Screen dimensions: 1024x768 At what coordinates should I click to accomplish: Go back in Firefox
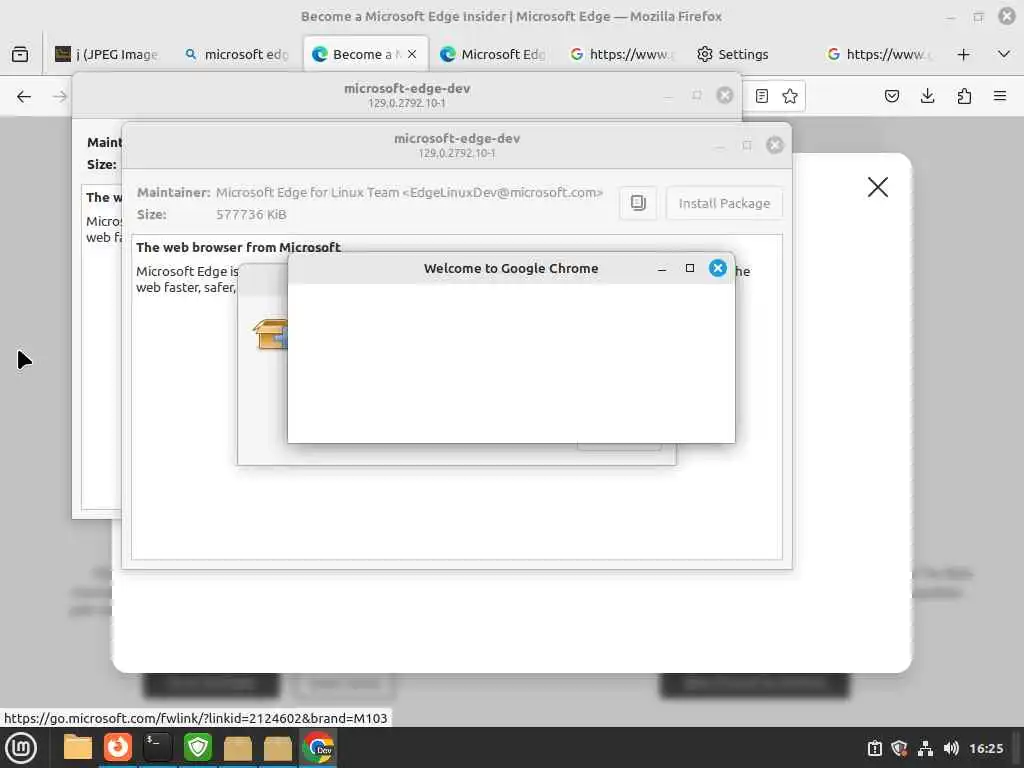pyautogui.click(x=24, y=97)
